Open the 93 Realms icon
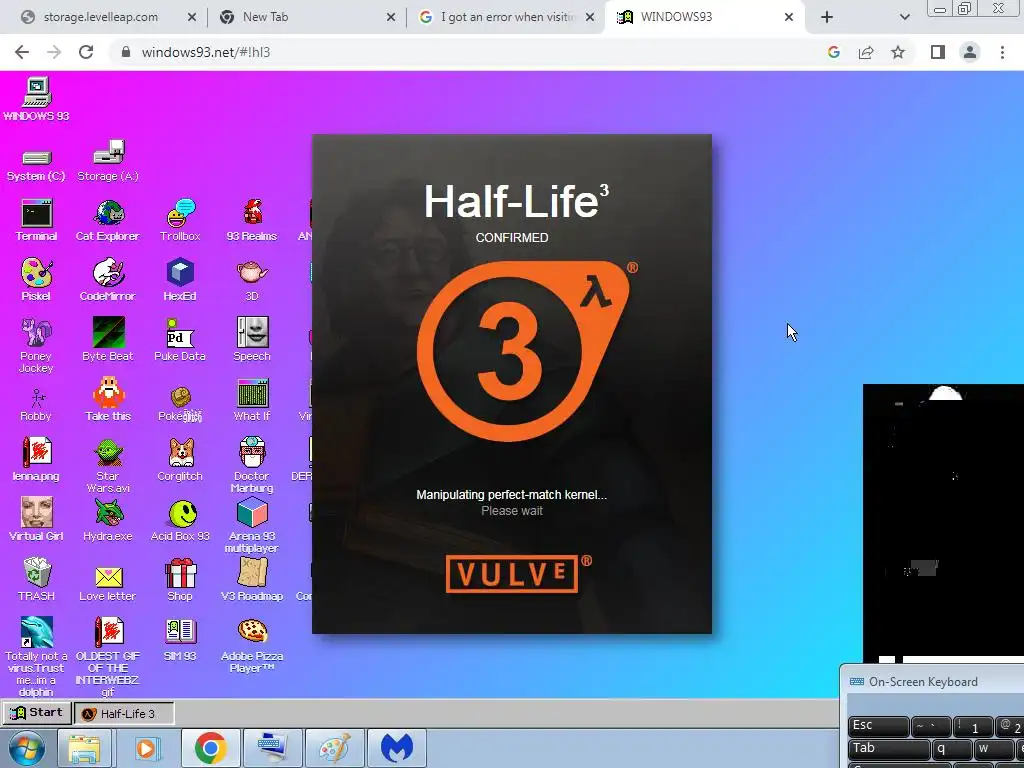Image resolution: width=1024 pixels, height=768 pixels. coord(252,220)
